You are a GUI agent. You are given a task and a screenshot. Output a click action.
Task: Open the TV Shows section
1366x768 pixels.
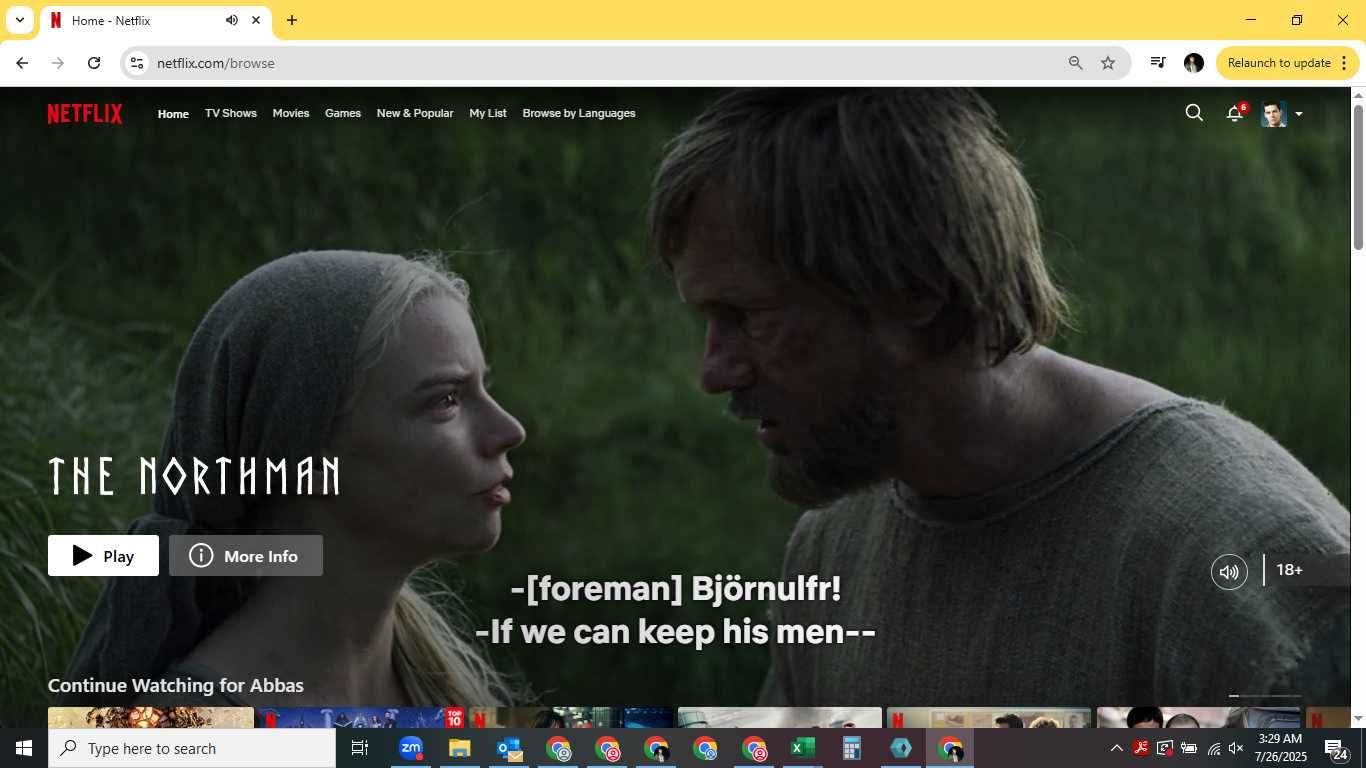coord(231,113)
